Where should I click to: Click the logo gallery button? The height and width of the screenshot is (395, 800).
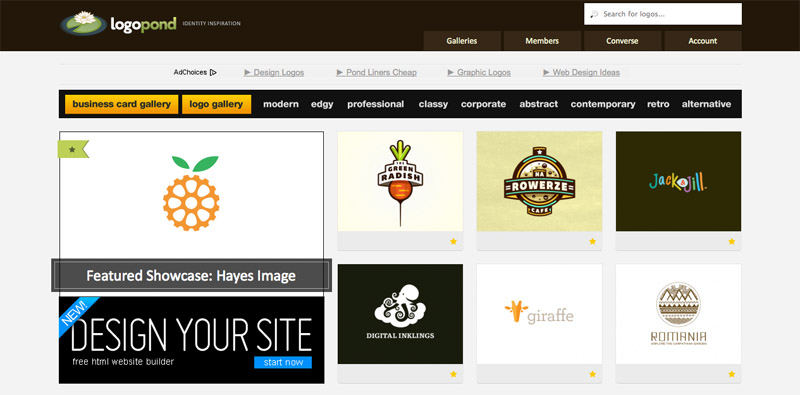[216, 104]
